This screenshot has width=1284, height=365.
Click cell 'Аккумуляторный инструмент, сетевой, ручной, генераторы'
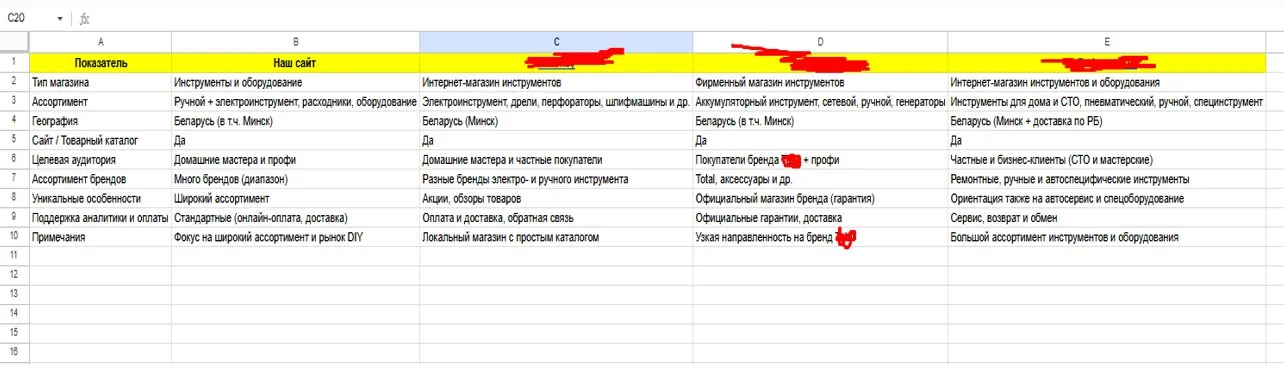click(x=820, y=101)
